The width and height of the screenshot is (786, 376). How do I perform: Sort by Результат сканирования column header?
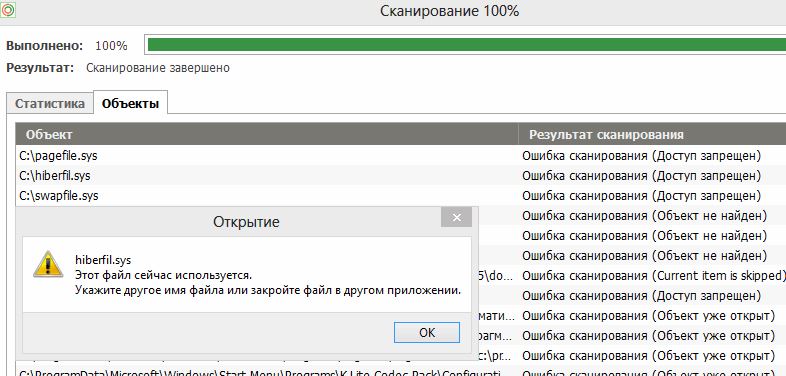click(x=652, y=134)
